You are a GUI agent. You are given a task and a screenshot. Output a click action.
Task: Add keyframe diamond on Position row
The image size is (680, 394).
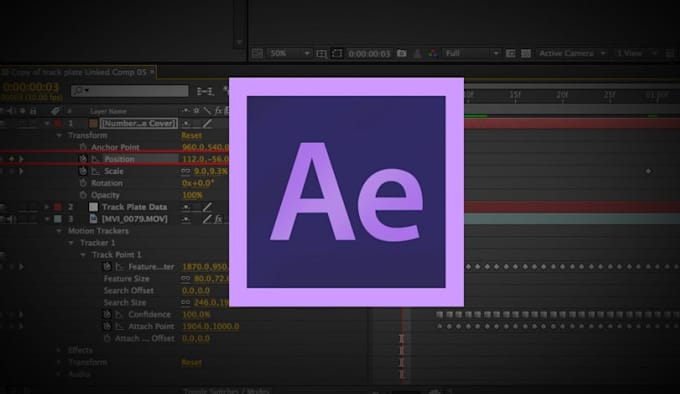pyautogui.click(x=12, y=159)
